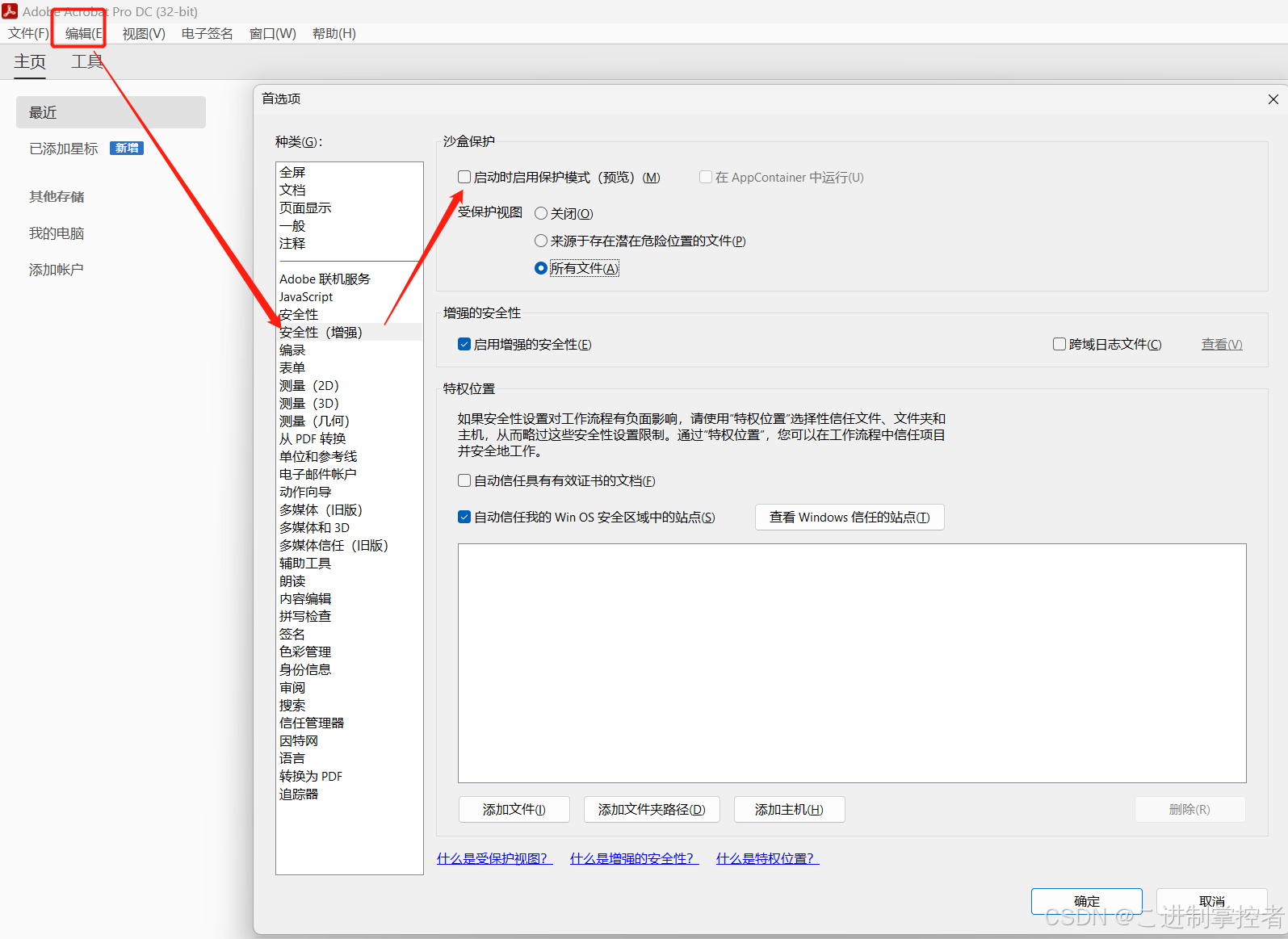
Task: Select 从 PDF 转换 category
Action: coord(349,438)
